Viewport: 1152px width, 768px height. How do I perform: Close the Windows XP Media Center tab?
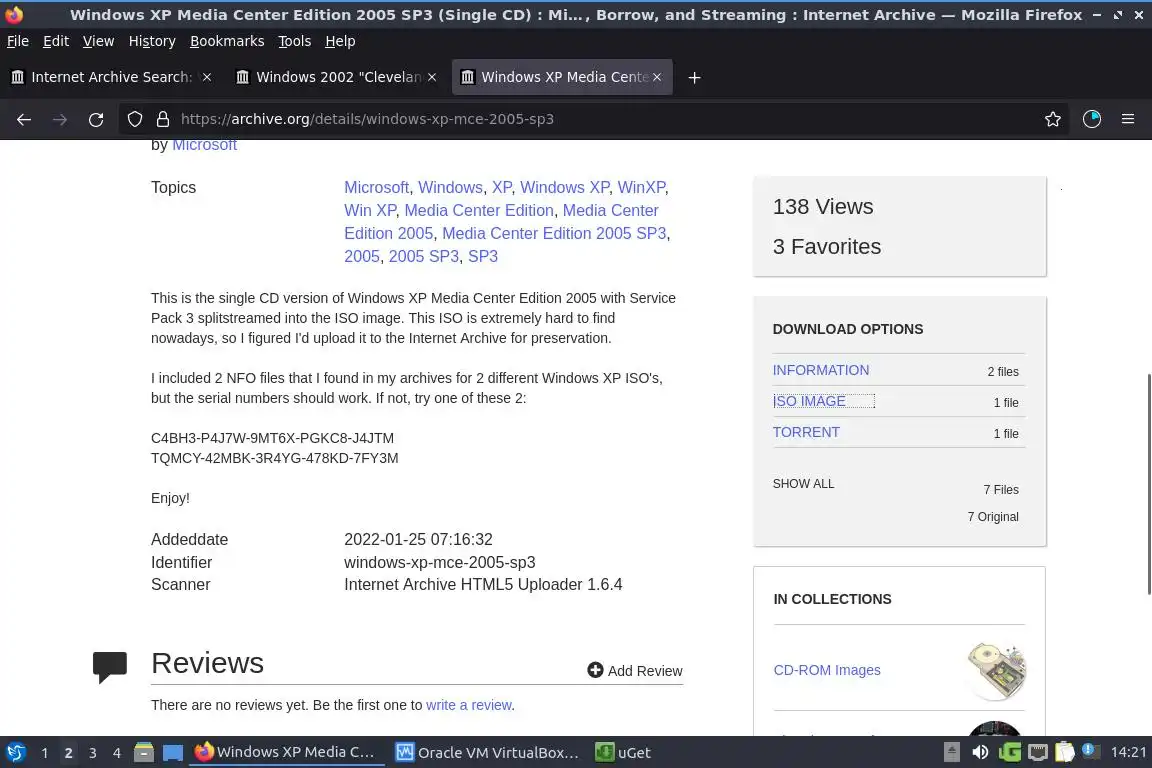tap(657, 77)
